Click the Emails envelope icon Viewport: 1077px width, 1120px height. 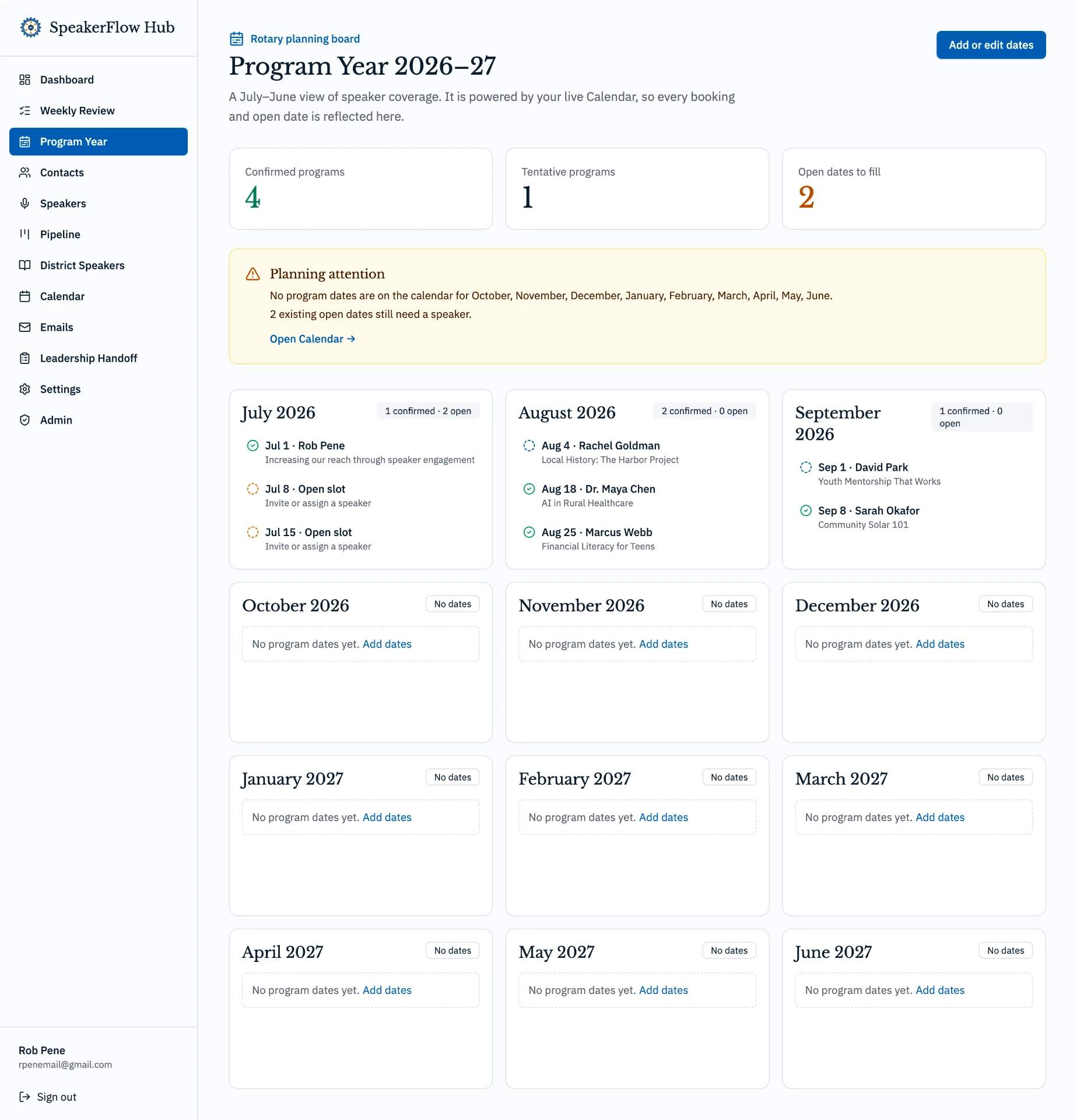[24, 327]
